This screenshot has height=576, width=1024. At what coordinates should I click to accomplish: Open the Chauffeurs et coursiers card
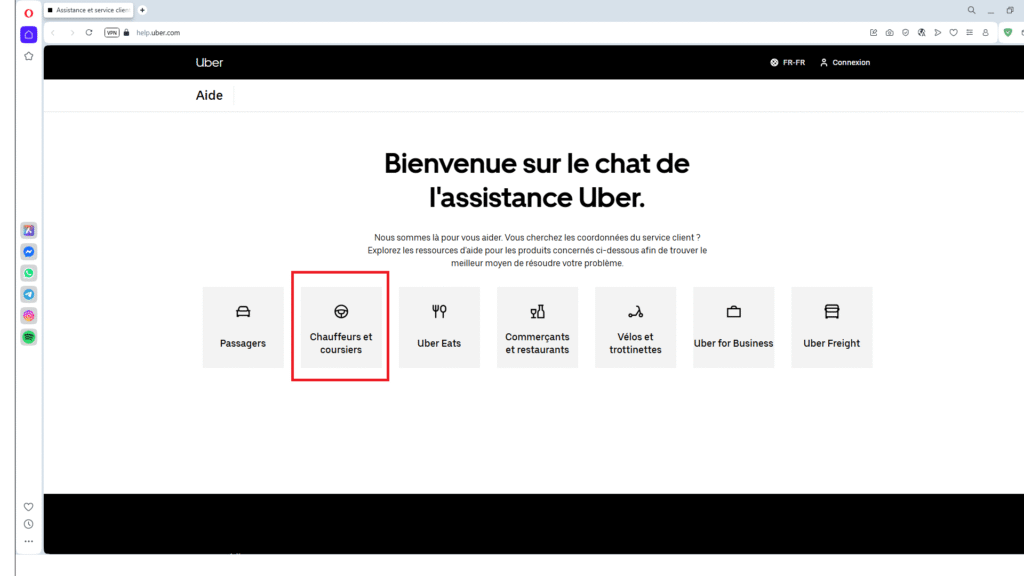click(341, 327)
